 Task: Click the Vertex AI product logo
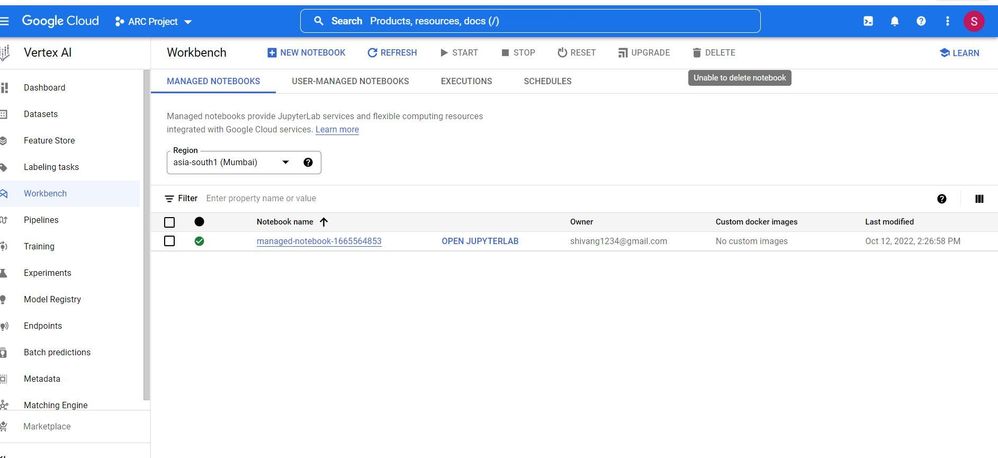[4, 53]
